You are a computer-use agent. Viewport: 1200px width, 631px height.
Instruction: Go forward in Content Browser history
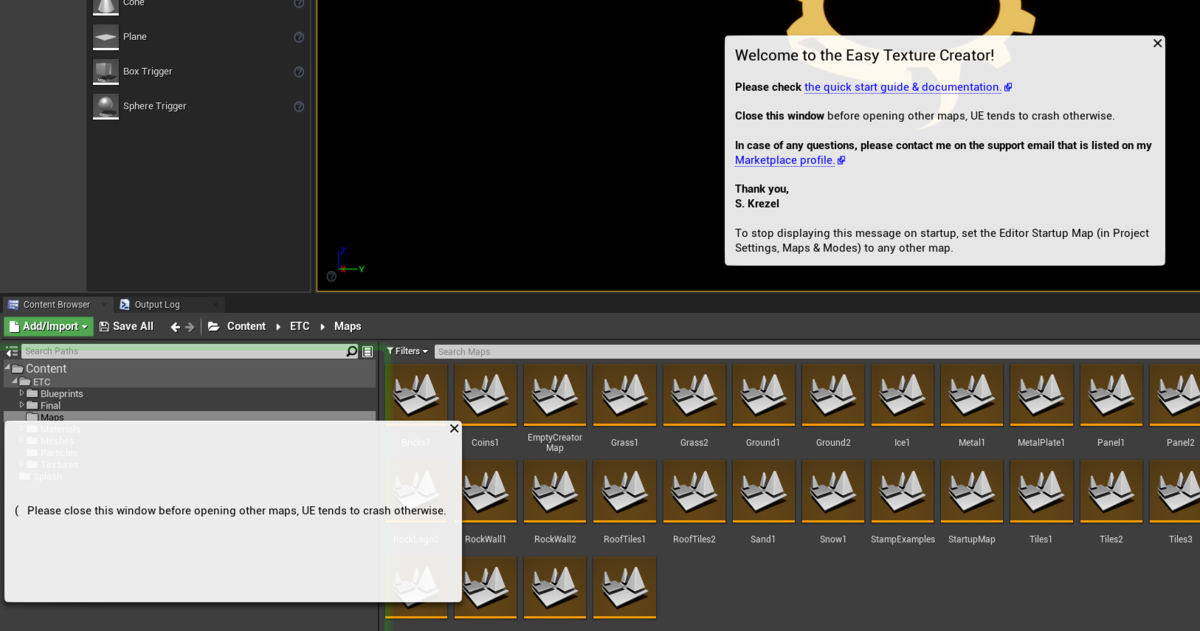point(190,327)
